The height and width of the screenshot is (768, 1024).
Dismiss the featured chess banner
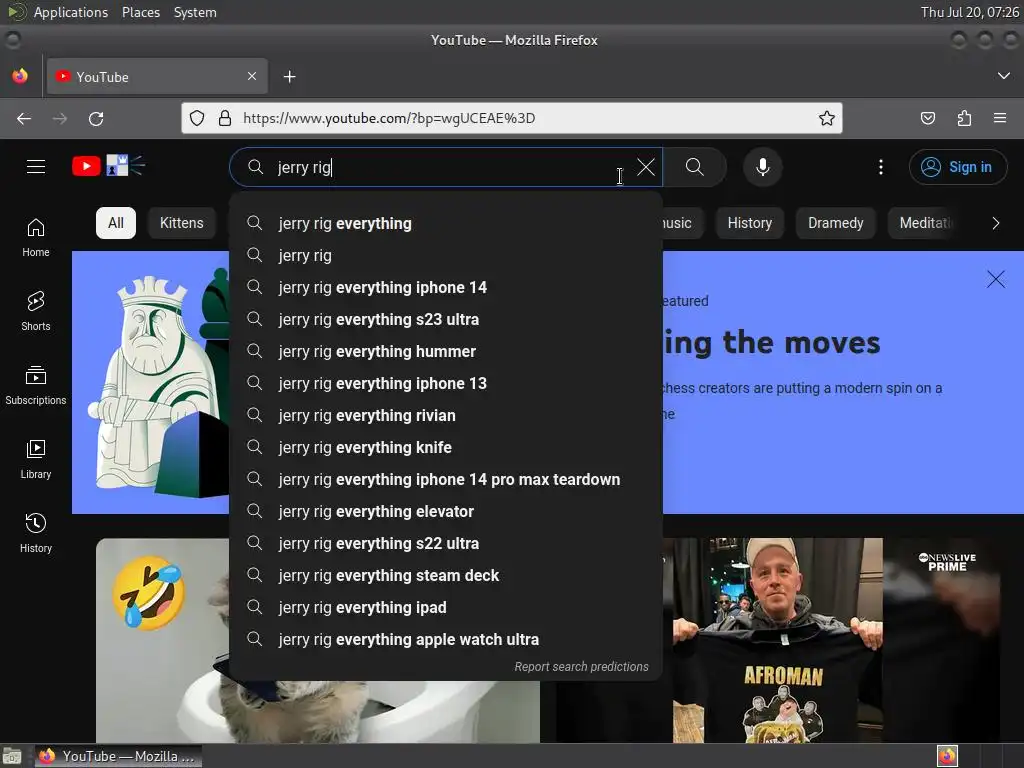click(x=995, y=280)
